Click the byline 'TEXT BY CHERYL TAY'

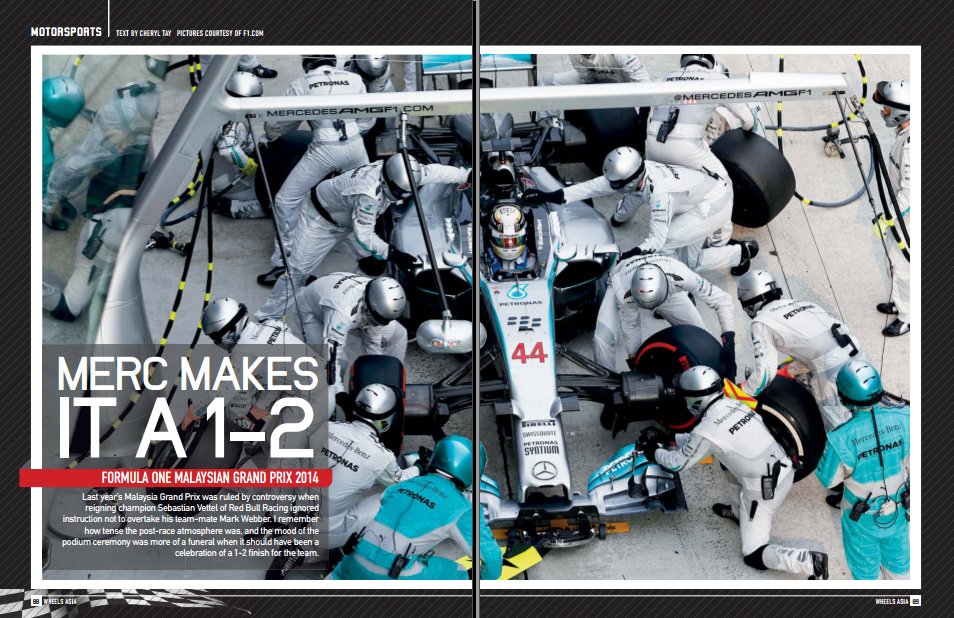[x=144, y=33]
